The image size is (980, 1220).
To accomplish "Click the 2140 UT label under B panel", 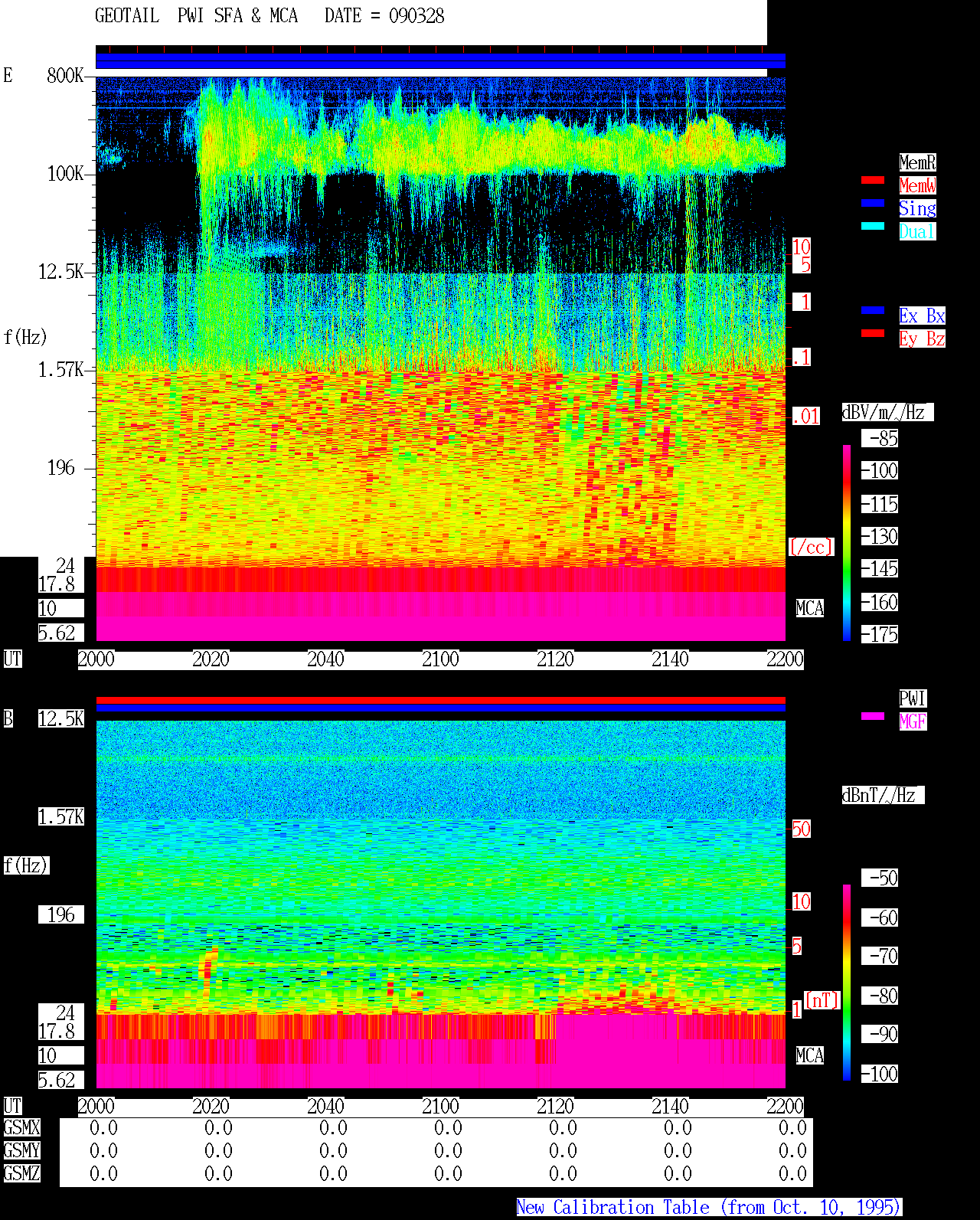I will (670, 1107).
